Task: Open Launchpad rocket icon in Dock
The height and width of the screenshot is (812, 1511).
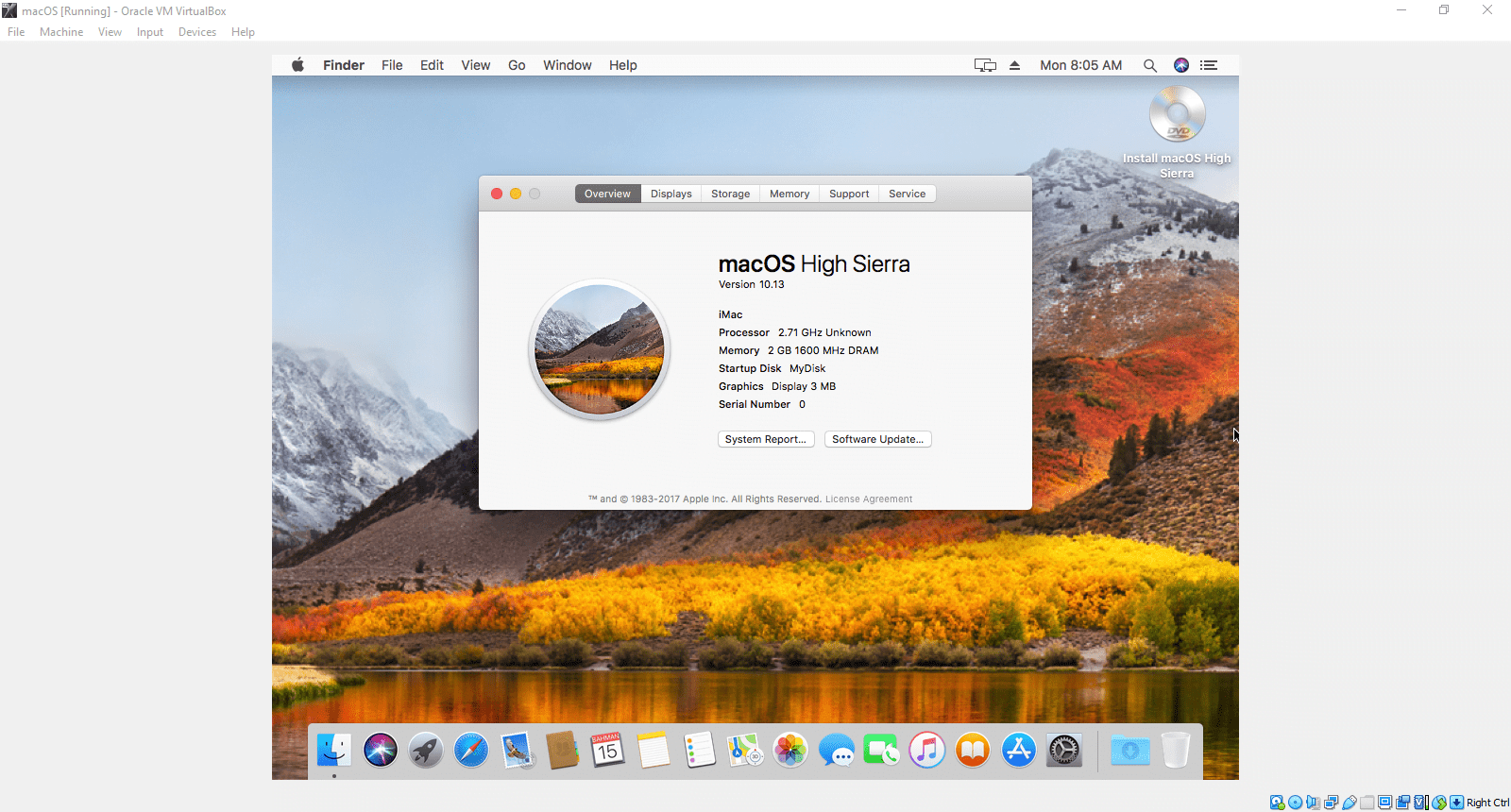Action: pyautogui.click(x=426, y=751)
